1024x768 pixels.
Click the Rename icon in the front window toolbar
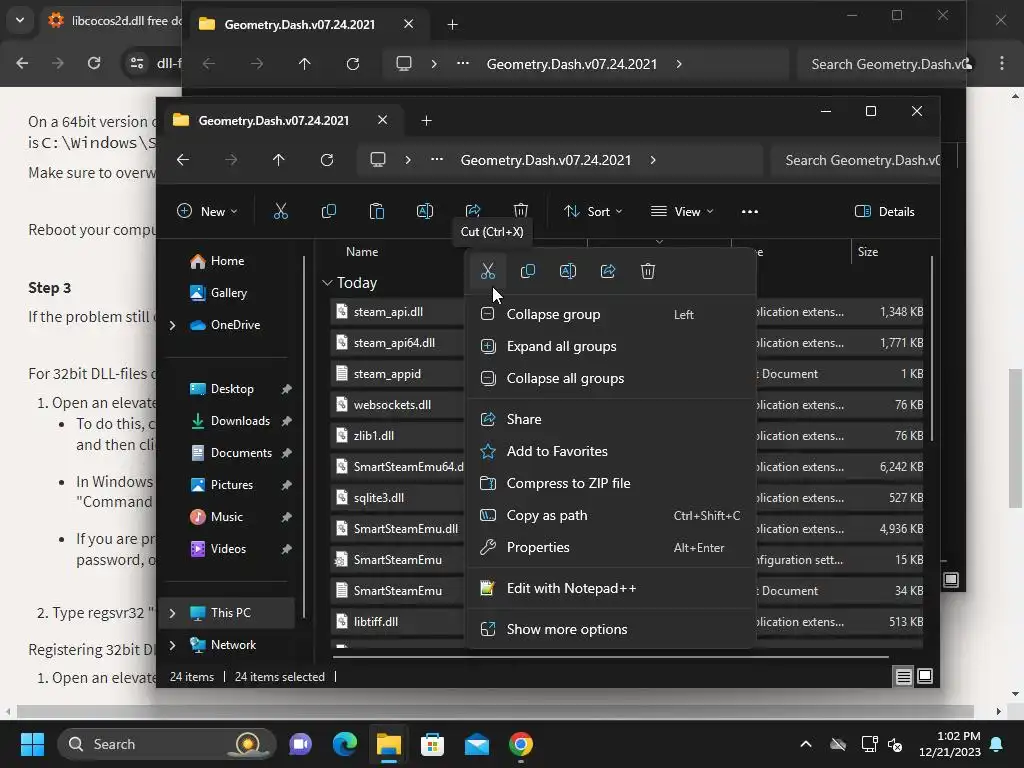[424, 211]
